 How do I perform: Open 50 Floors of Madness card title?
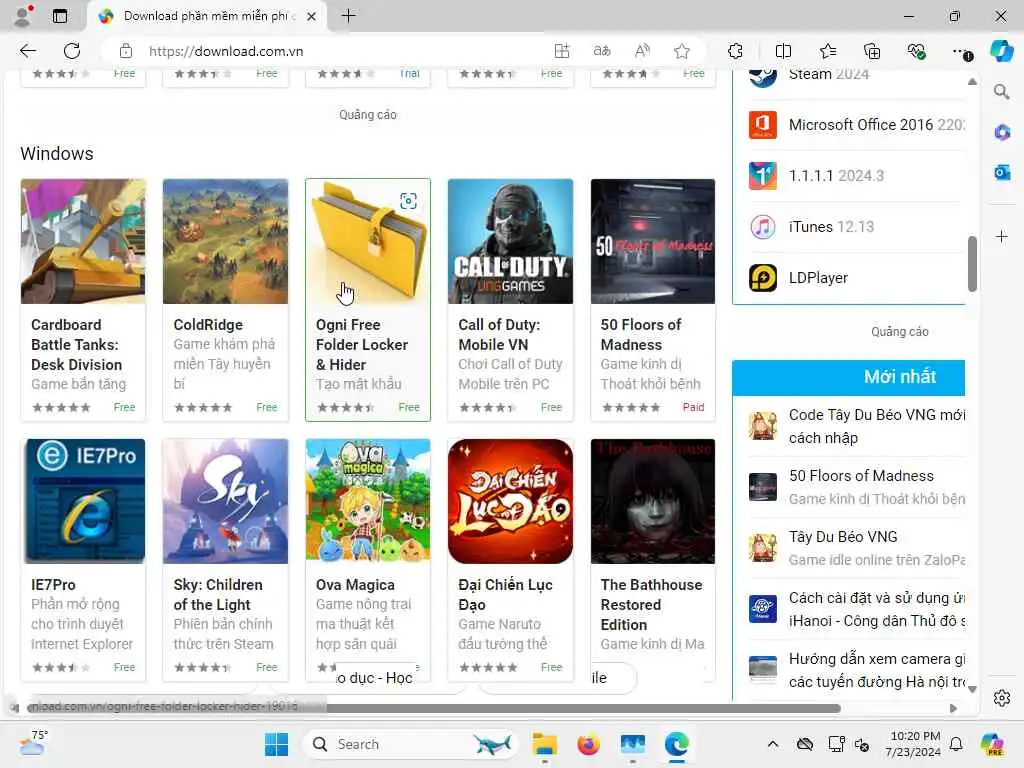pos(640,334)
